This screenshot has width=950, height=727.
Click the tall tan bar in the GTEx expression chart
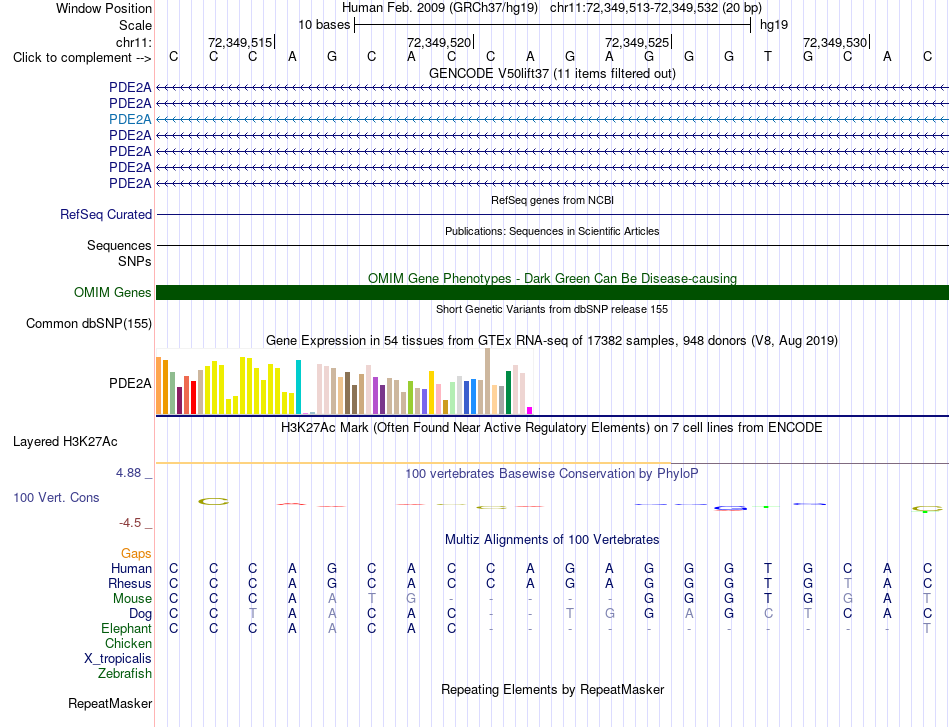[x=487, y=381]
